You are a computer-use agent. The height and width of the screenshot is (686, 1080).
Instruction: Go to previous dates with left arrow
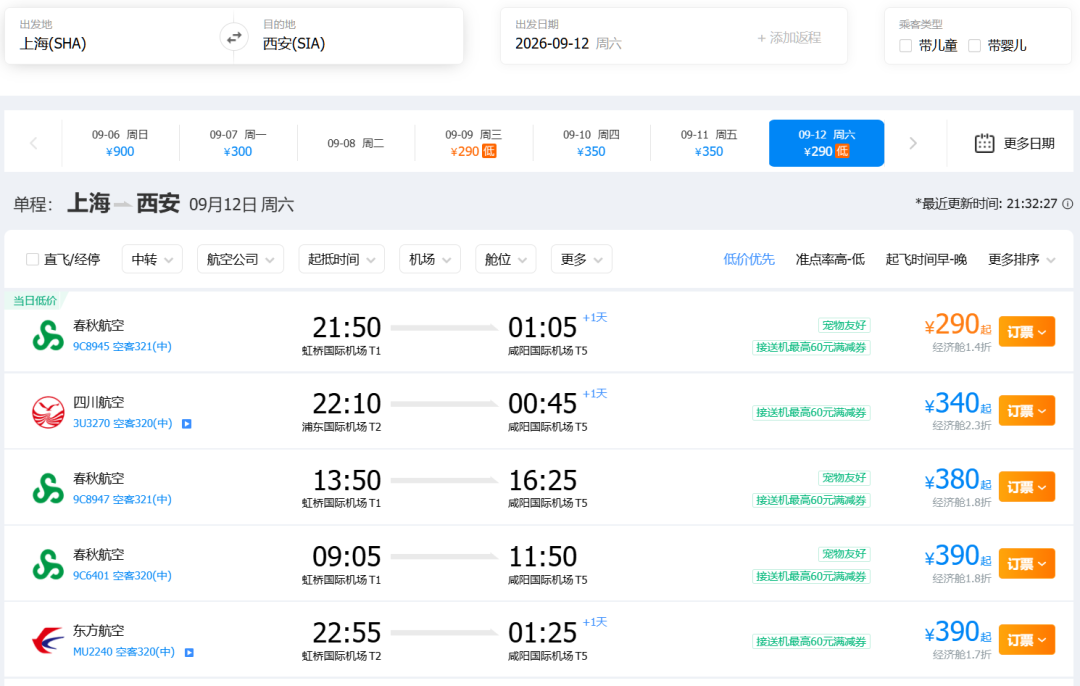[33, 143]
